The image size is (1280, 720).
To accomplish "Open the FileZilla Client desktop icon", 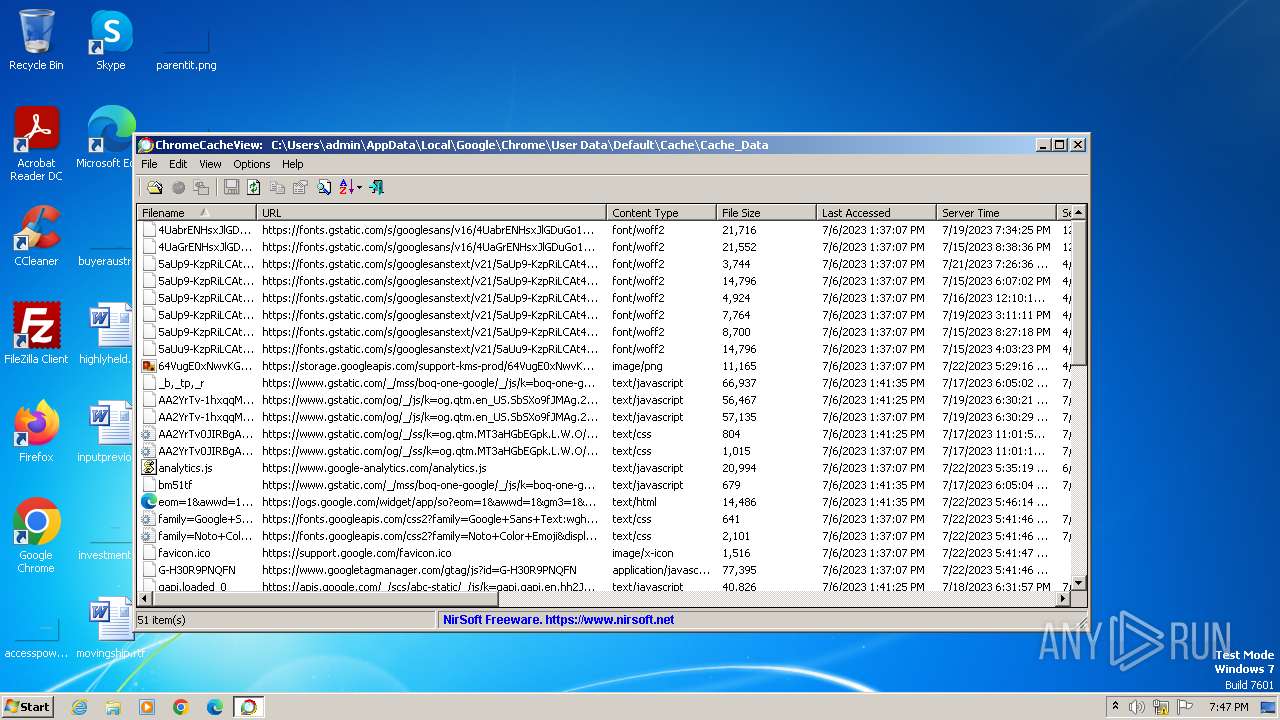I will coord(36,333).
